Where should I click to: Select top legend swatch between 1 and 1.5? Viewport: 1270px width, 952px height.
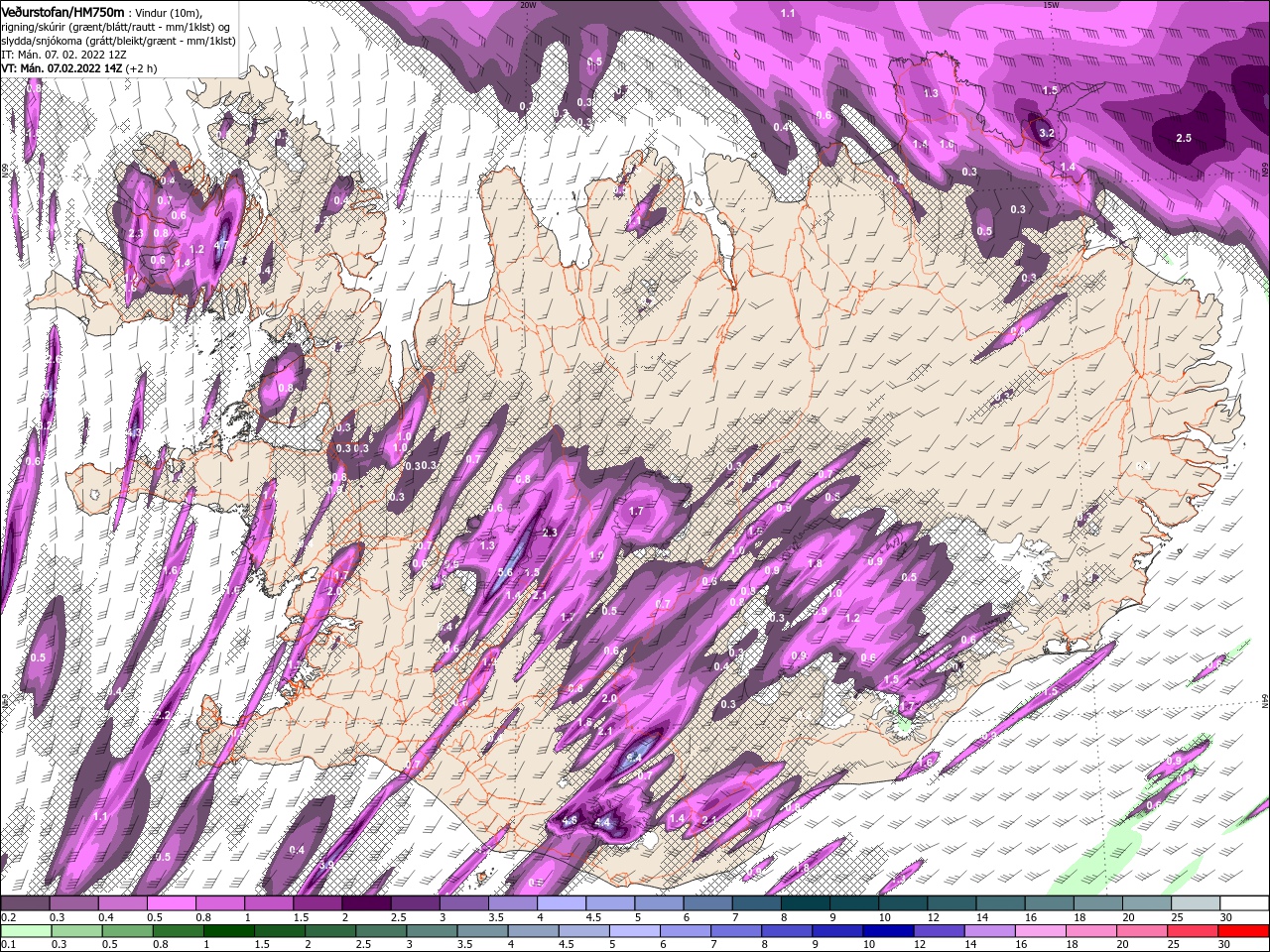click(x=269, y=903)
